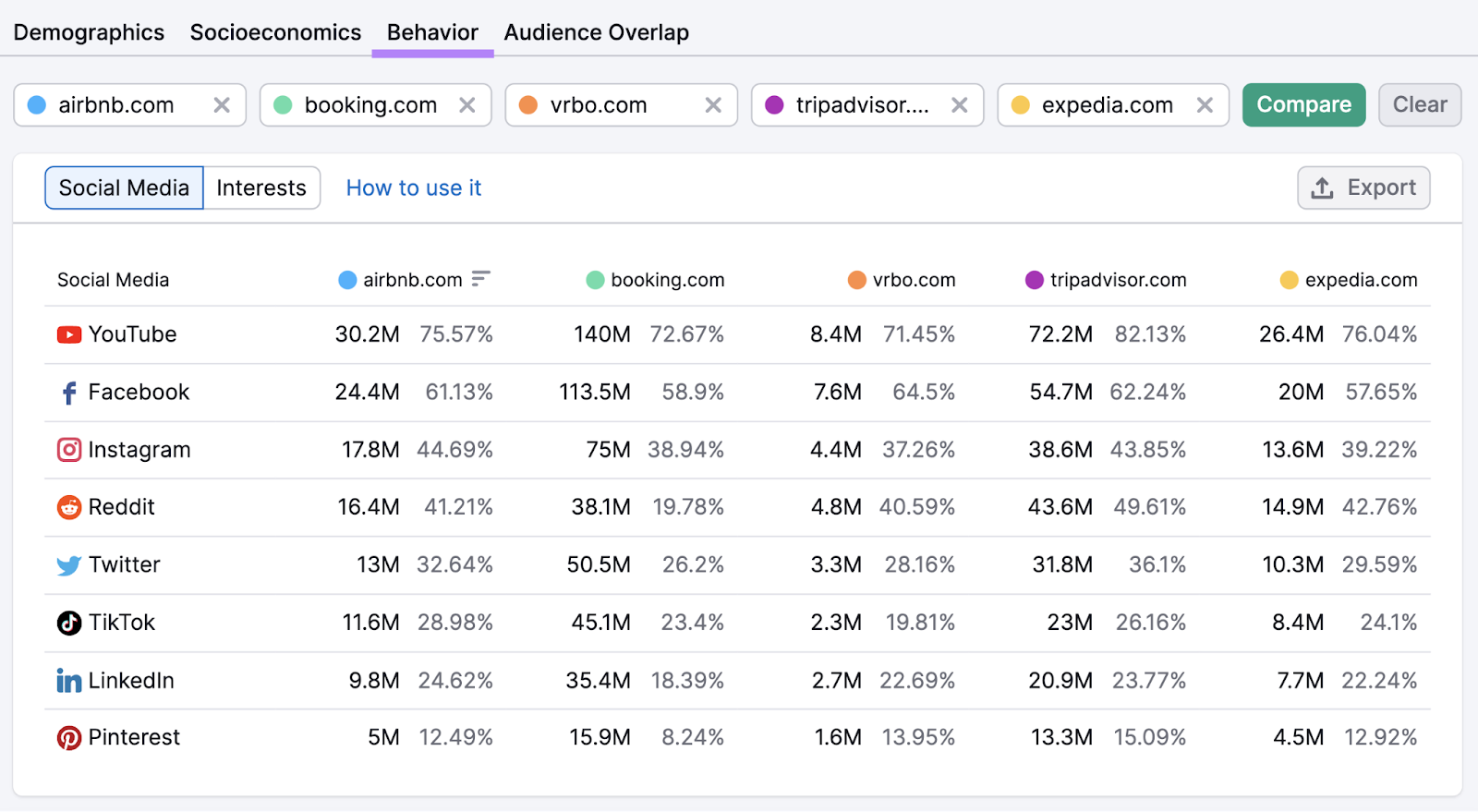Click the Reddit logo icon
Image resolution: width=1478 pixels, height=812 pixels.
(x=69, y=507)
